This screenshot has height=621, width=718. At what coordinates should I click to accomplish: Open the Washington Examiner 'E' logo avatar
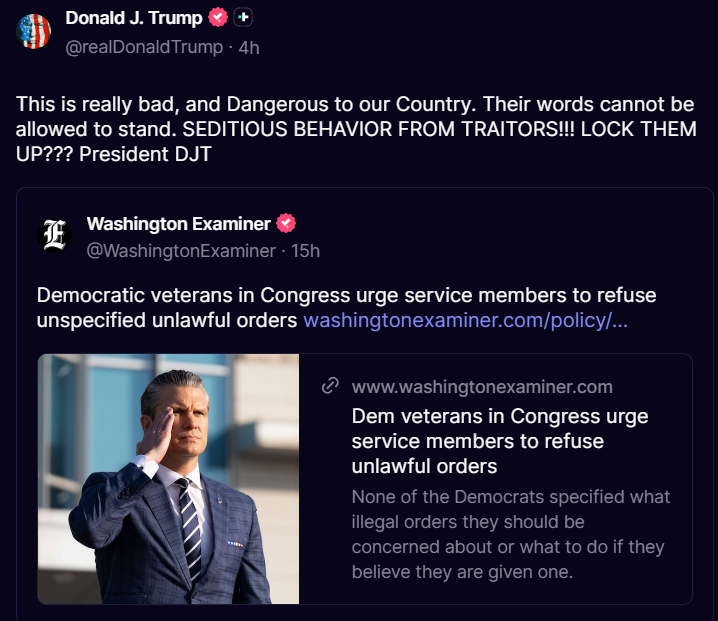[x=55, y=234]
